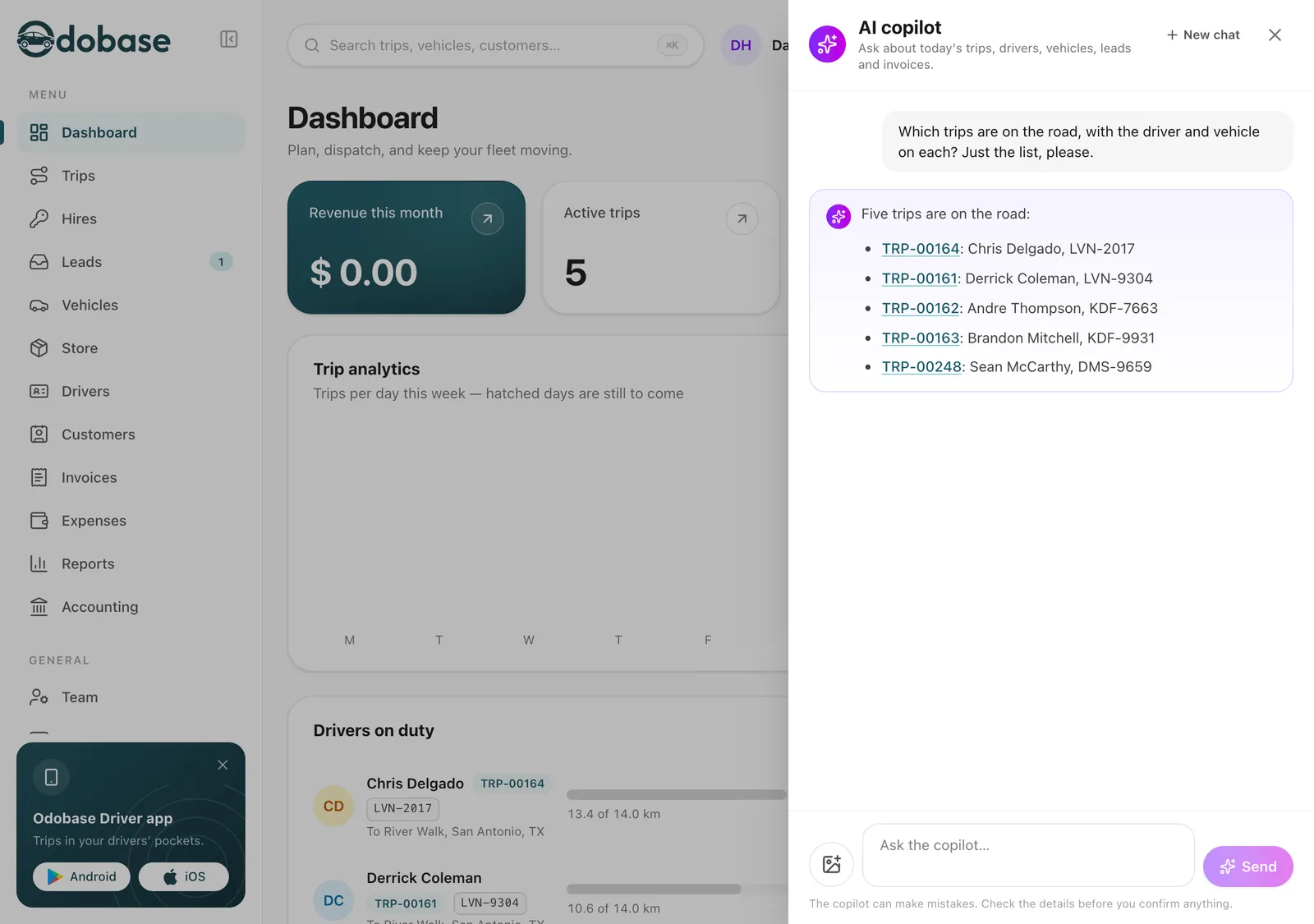
Task: Click the Drivers ID card icon
Action: (x=39, y=392)
